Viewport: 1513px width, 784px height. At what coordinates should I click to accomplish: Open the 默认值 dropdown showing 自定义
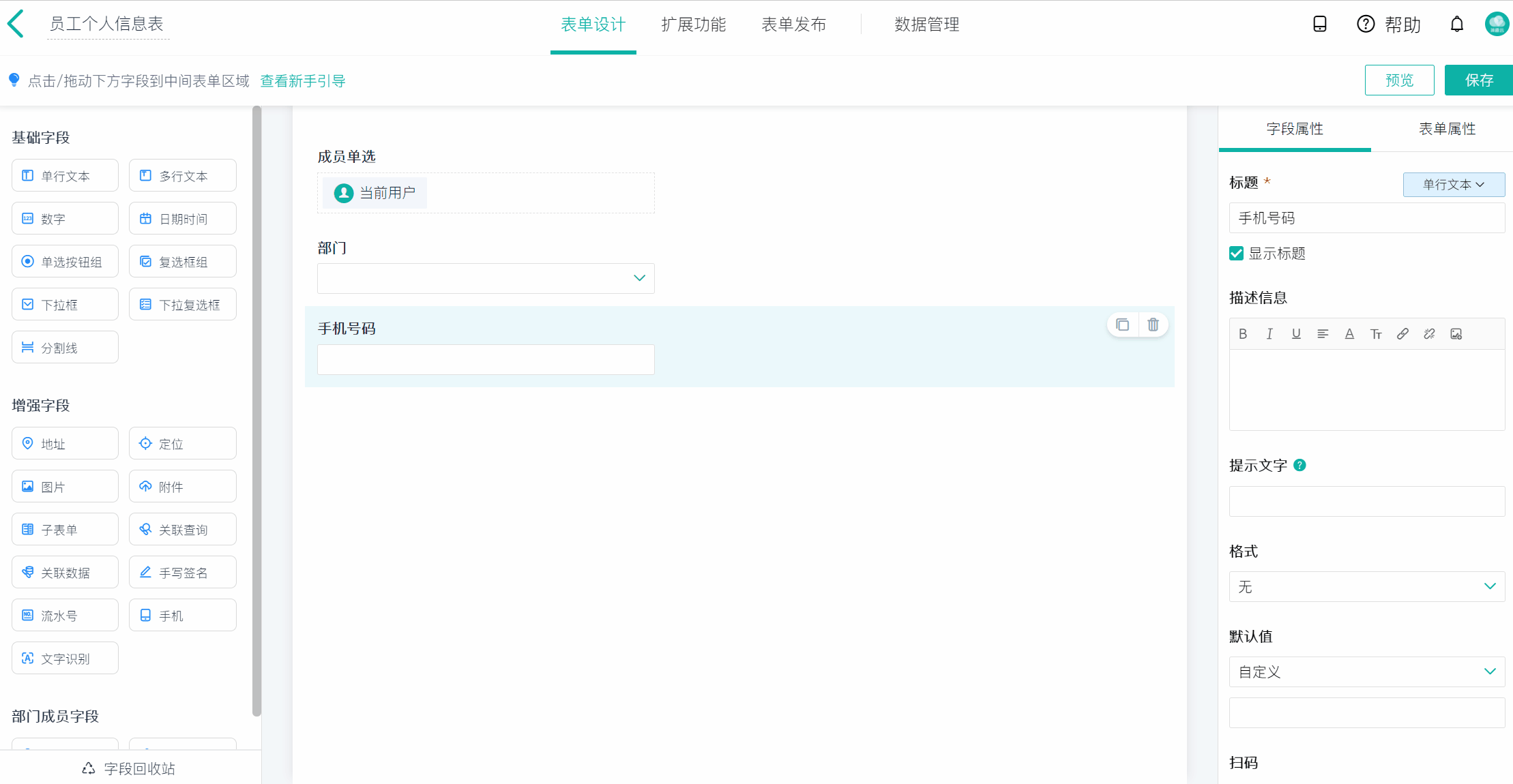click(1366, 672)
